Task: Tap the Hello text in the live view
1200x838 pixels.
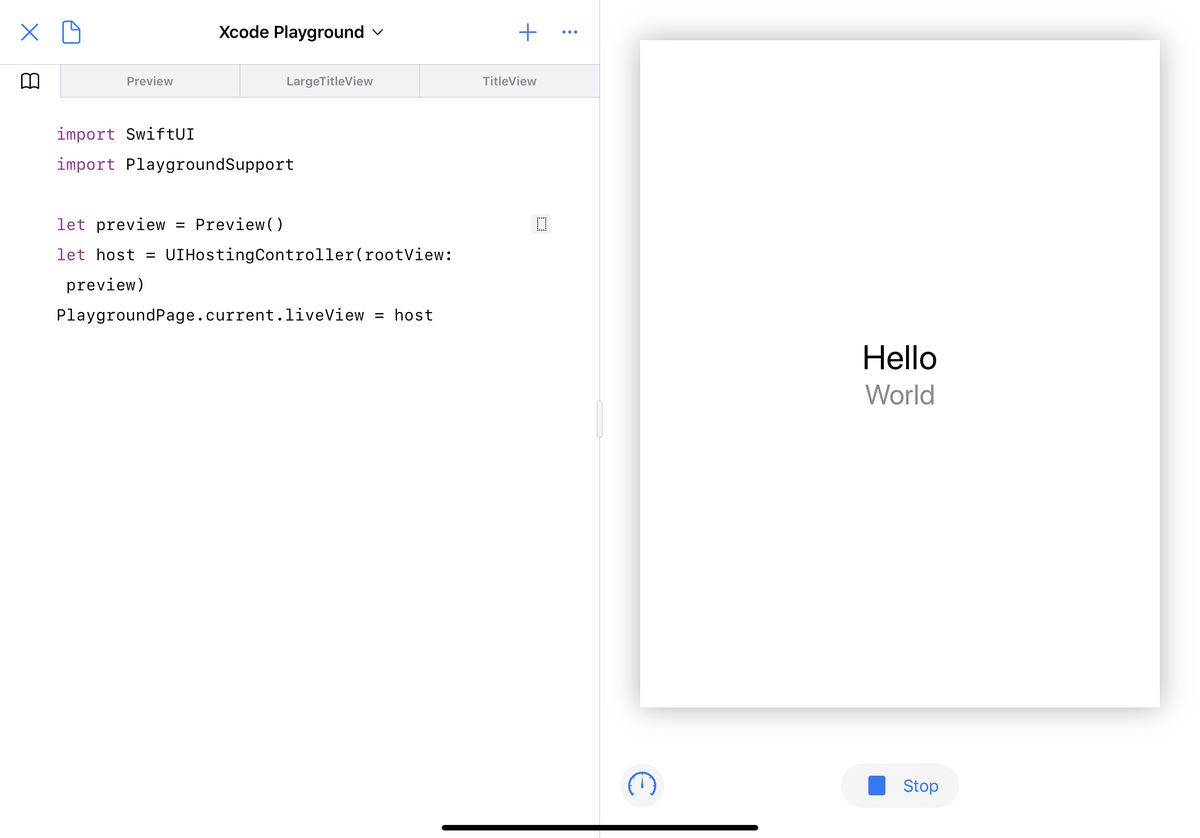Action: (x=900, y=358)
